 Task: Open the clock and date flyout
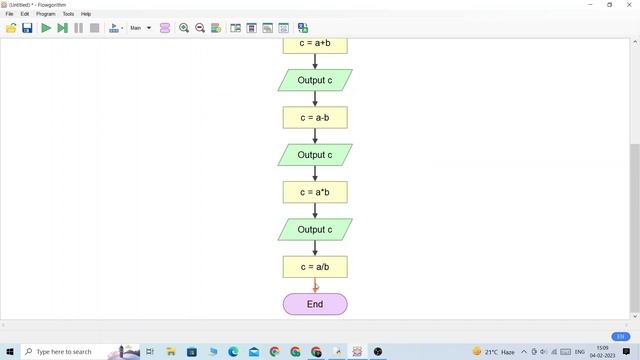[x=602, y=351]
